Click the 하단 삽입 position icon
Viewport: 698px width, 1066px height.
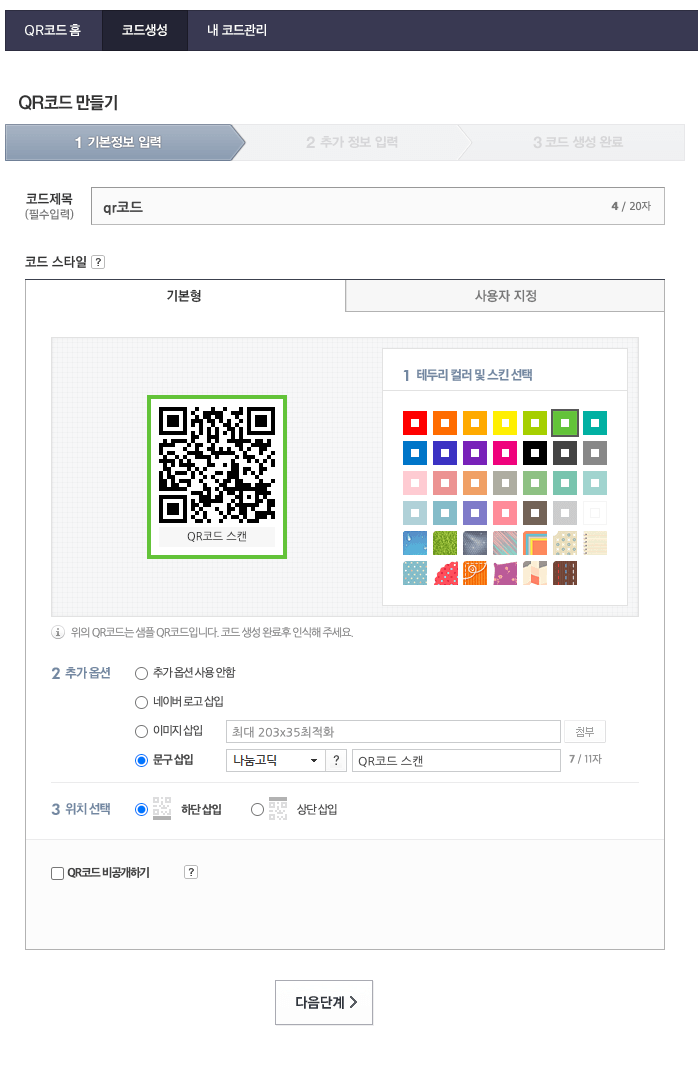click(x=162, y=808)
